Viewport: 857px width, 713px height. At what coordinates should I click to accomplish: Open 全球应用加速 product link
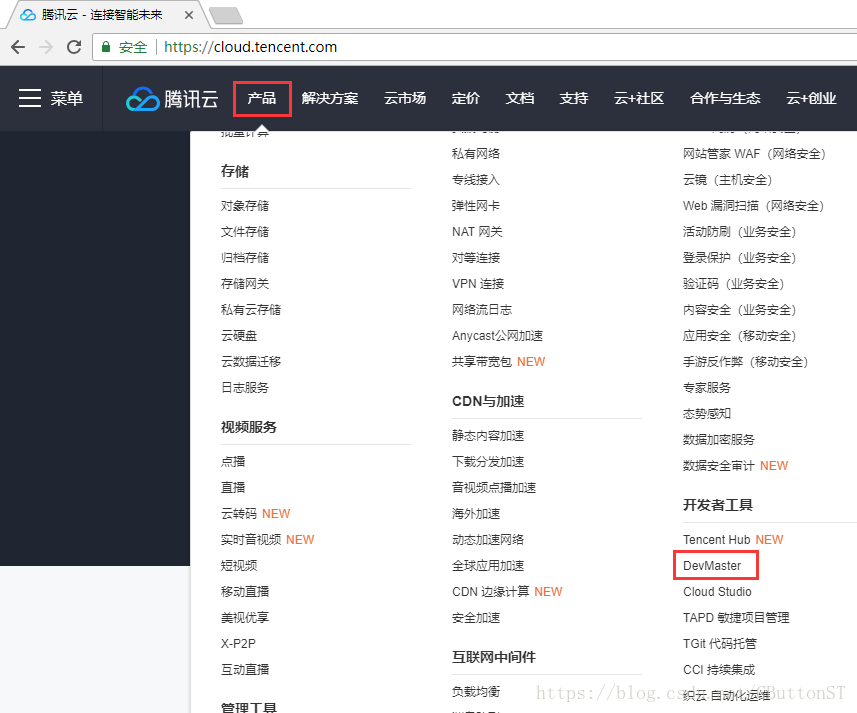pos(488,565)
